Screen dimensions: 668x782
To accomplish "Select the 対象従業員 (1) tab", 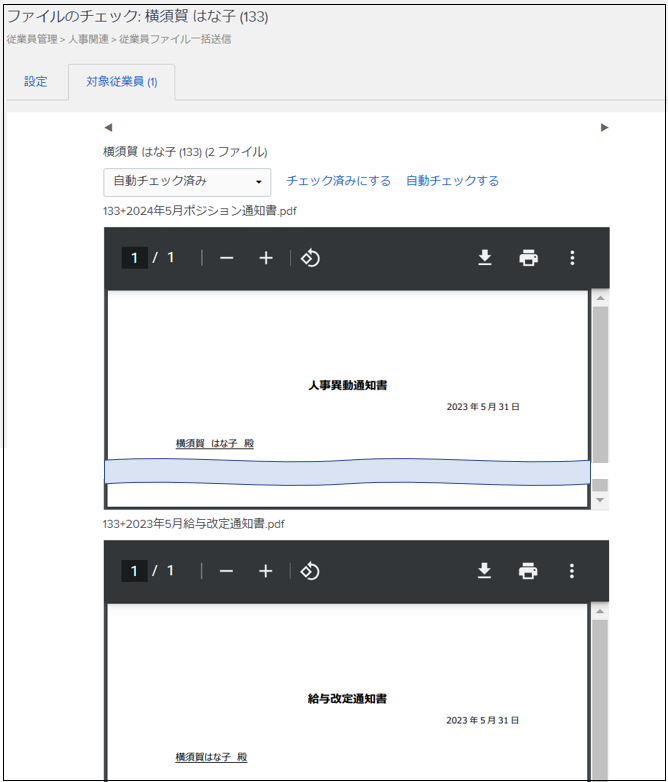I will pyautogui.click(x=122, y=81).
